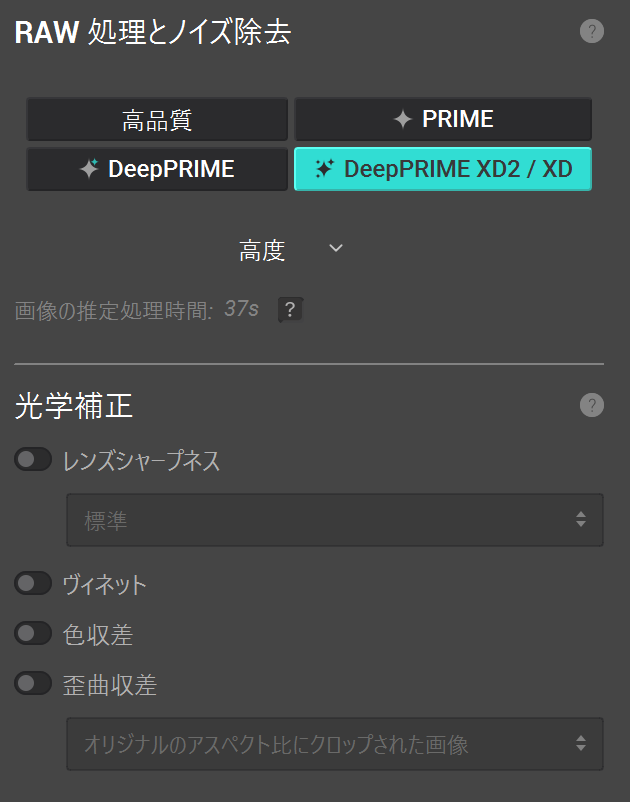630x802 pixels.
Task: Click the question mark beside estimated processing time
Action: click(x=290, y=309)
